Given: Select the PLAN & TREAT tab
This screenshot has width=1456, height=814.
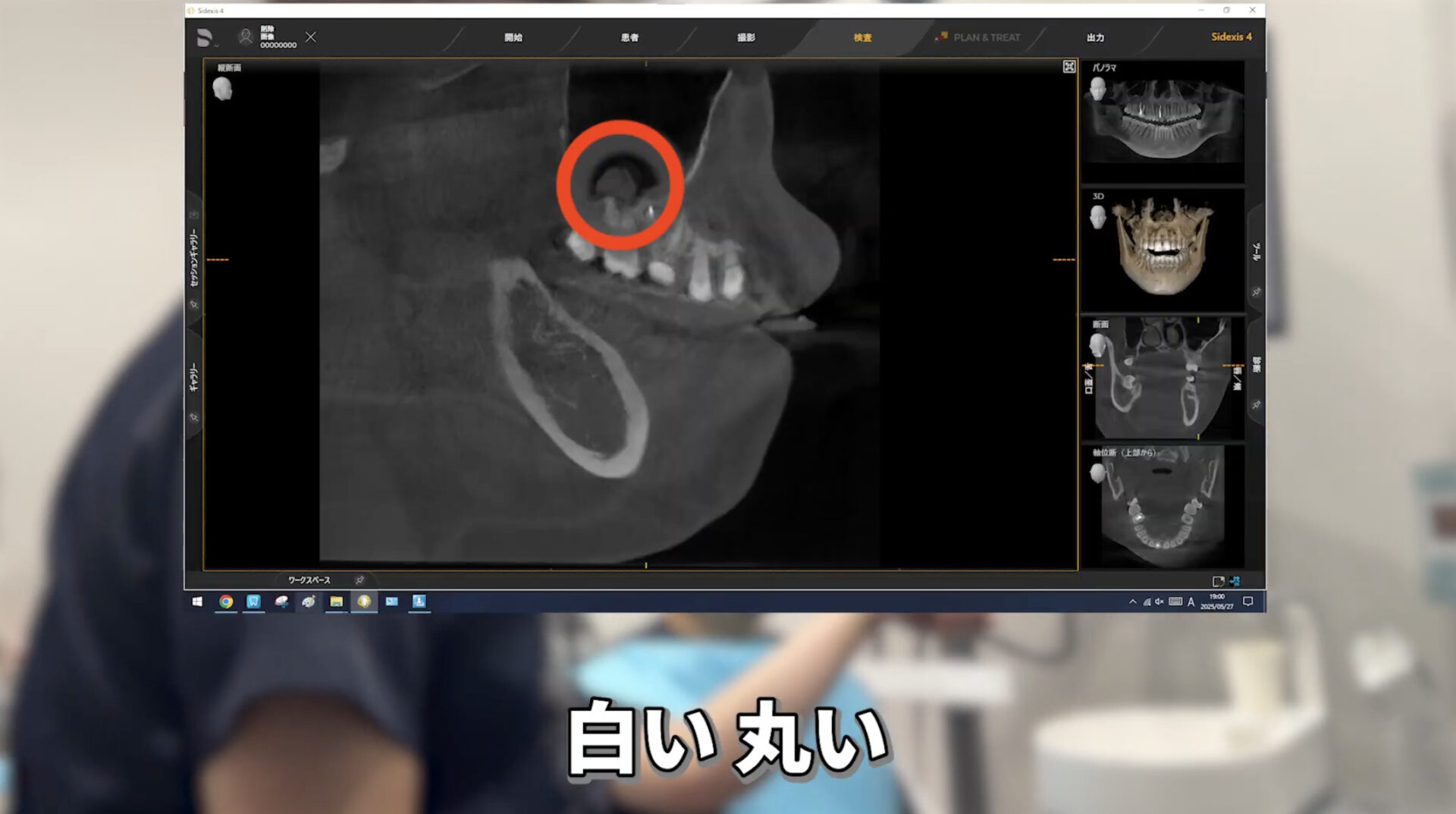Looking at the screenshot, I should [x=985, y=38].
